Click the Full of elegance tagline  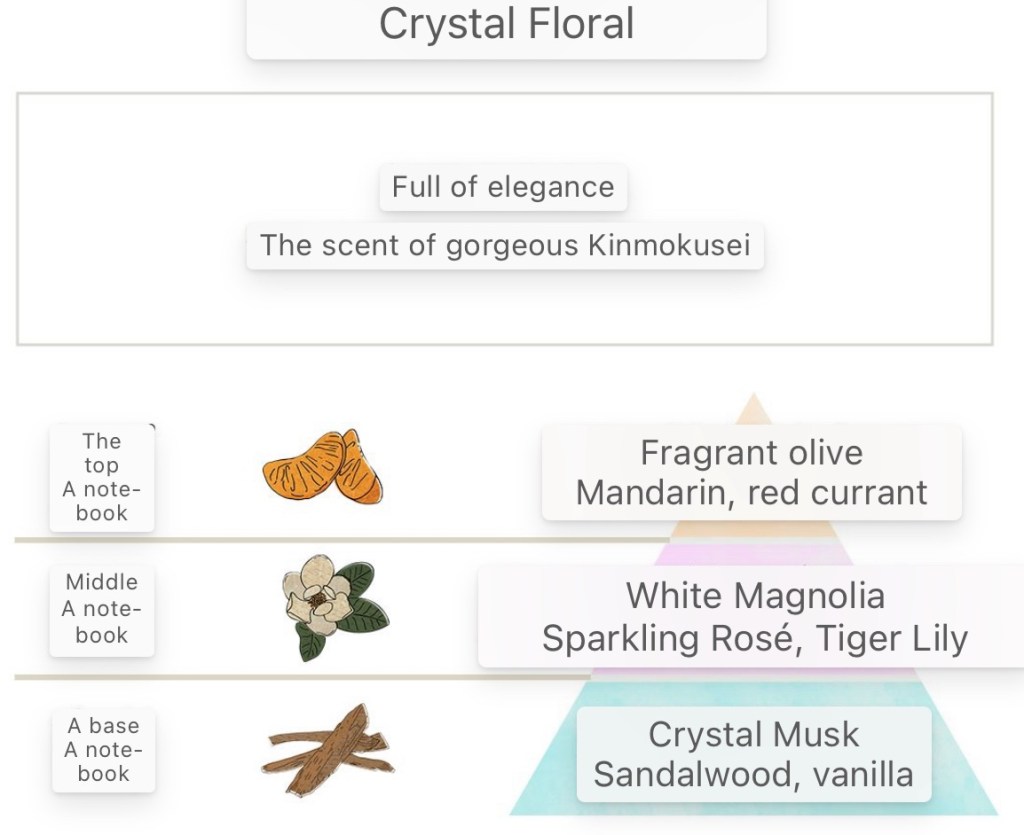(503, 187)
